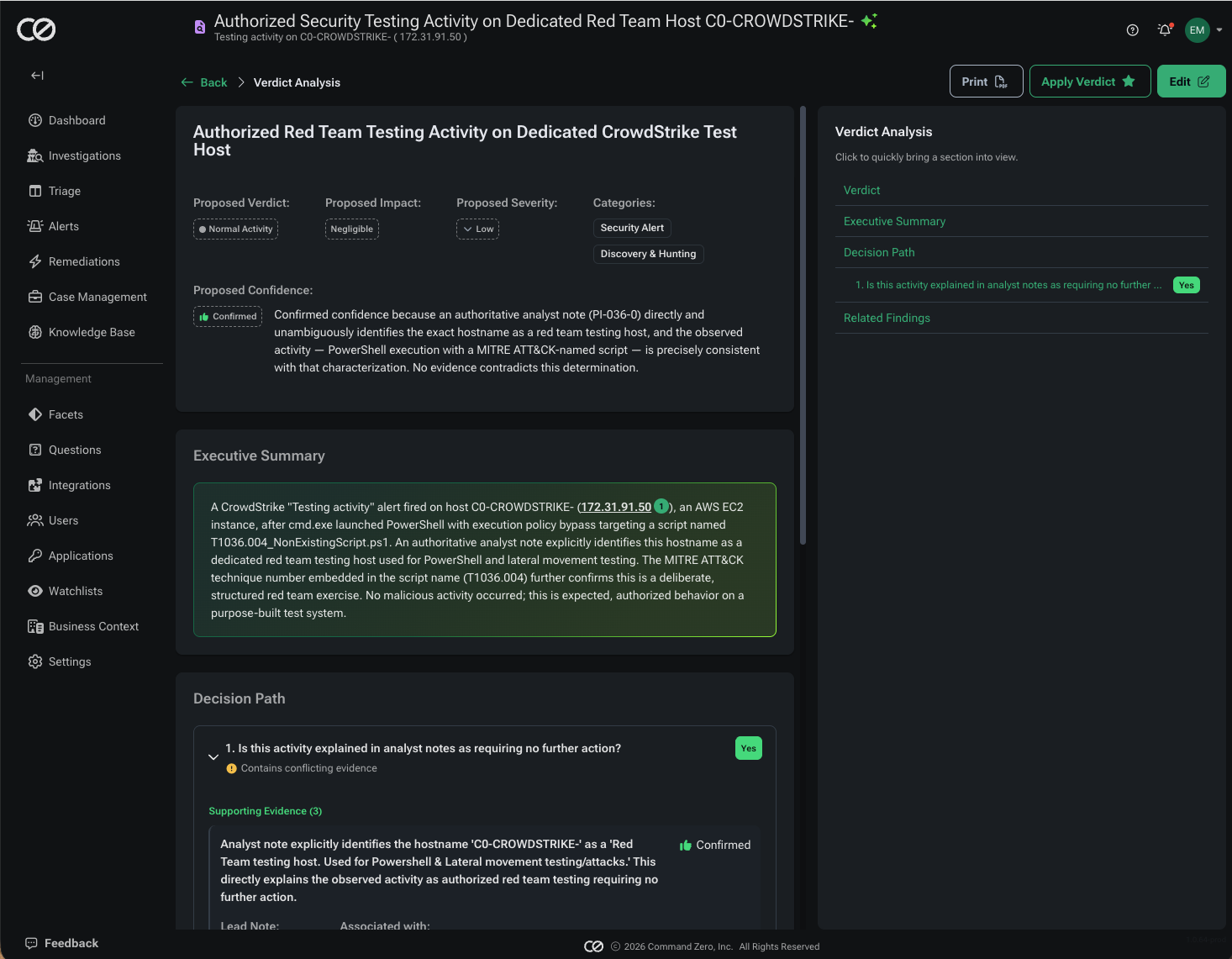Viewport: 1232px width, 959px height.
Task: Click the AI sparkle icon beside title
Action: (x=869, y=21)
